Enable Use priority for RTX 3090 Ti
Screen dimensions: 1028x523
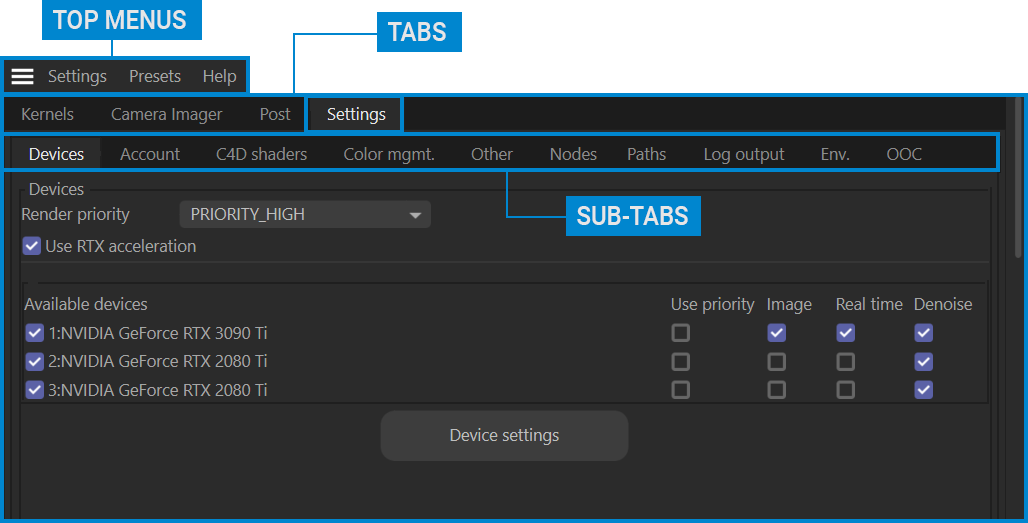point(681,333)
